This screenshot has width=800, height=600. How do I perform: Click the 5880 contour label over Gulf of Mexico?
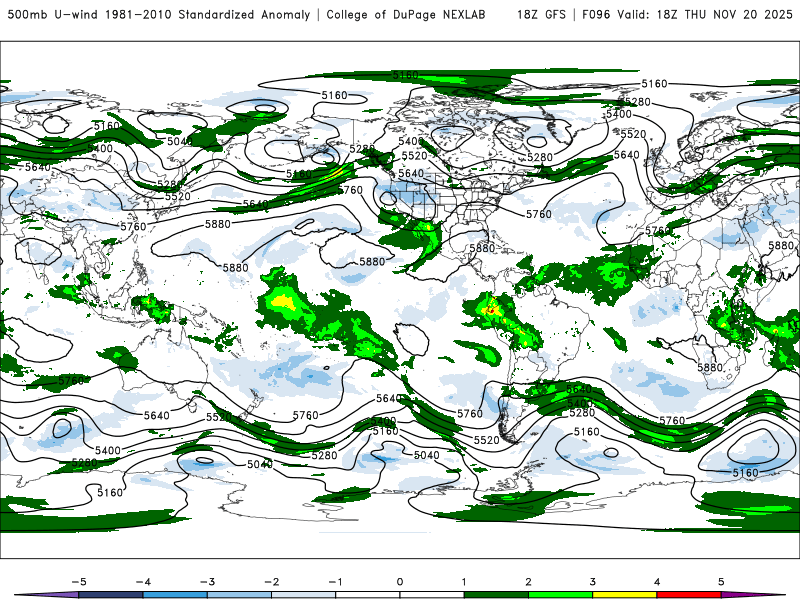point(482,248)
